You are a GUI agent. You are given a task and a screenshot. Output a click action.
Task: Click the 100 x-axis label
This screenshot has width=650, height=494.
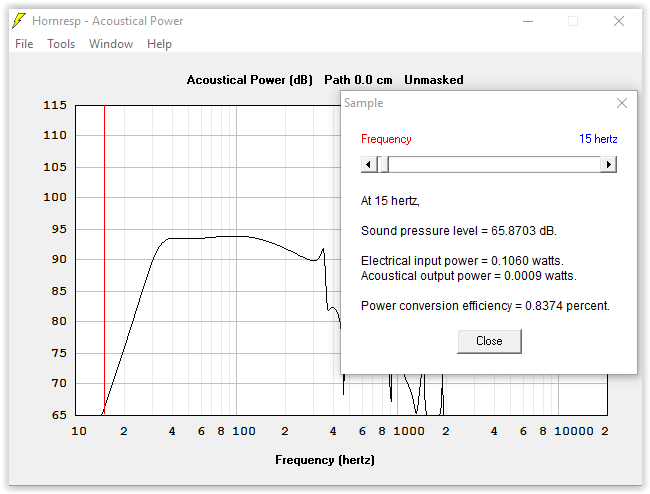(x=244, y=431)
